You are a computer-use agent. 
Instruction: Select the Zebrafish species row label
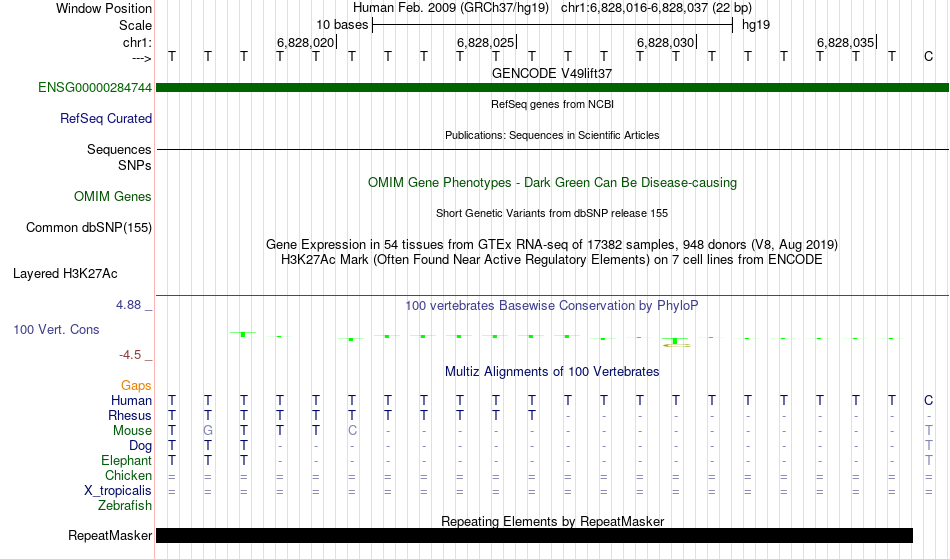point(125,506)
